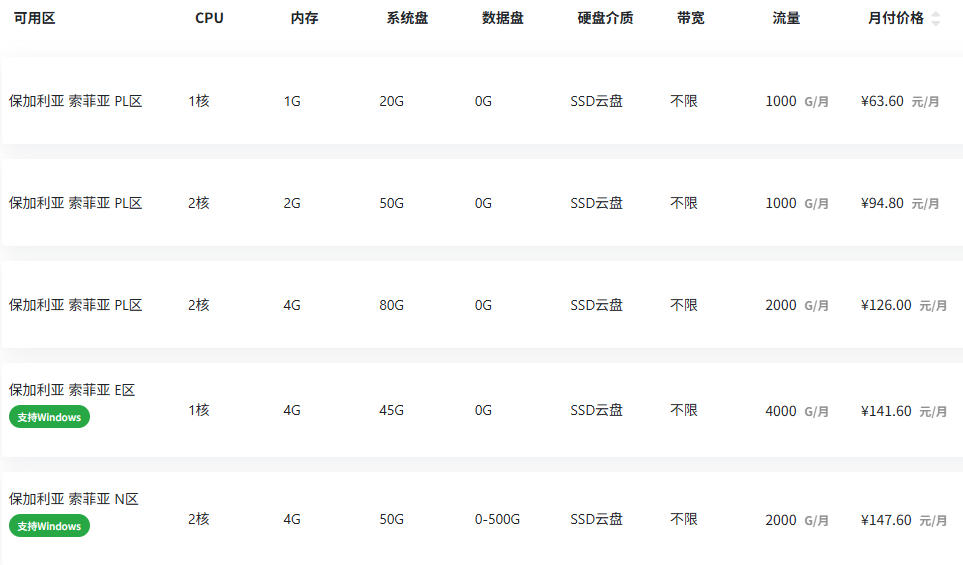This screenshot has width=963, height=565.
Task: Click the 硬盘介质 column header
Action: 606,18
